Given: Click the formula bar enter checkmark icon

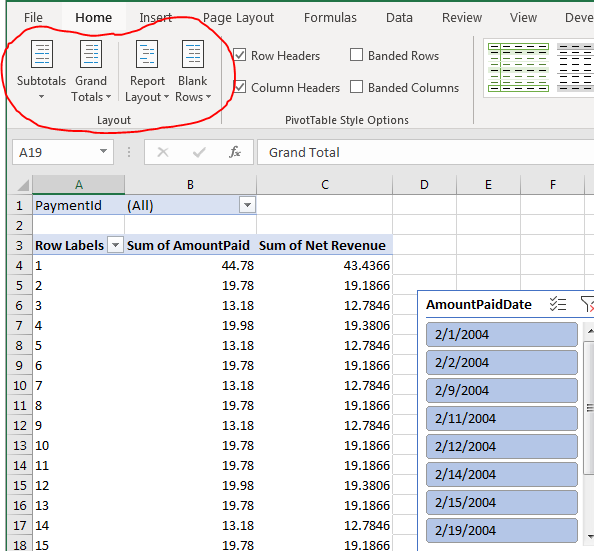Looking at the screenshot, I should point(199,152).
